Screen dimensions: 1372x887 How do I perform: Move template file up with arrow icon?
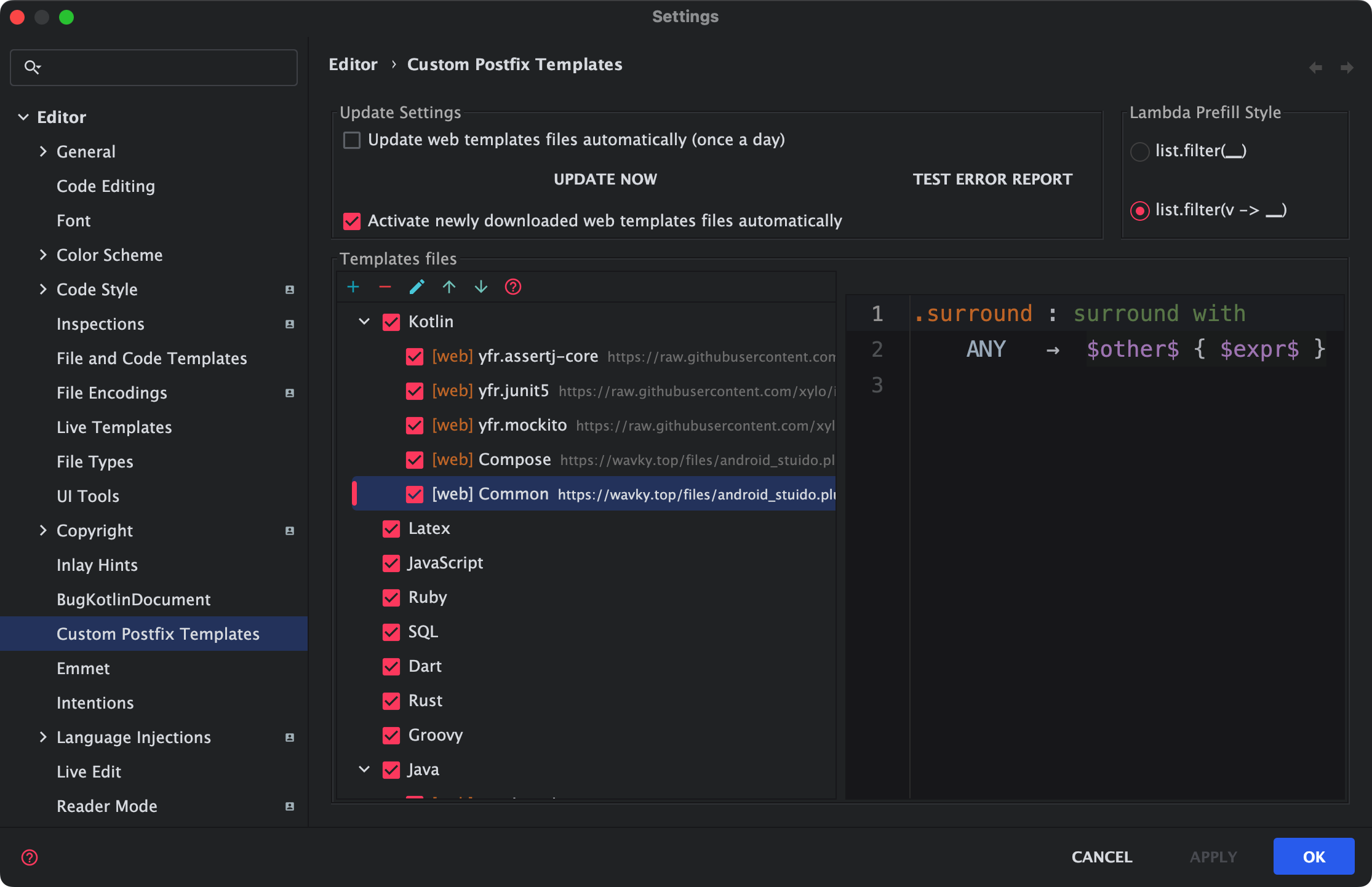tap(449, 287)
